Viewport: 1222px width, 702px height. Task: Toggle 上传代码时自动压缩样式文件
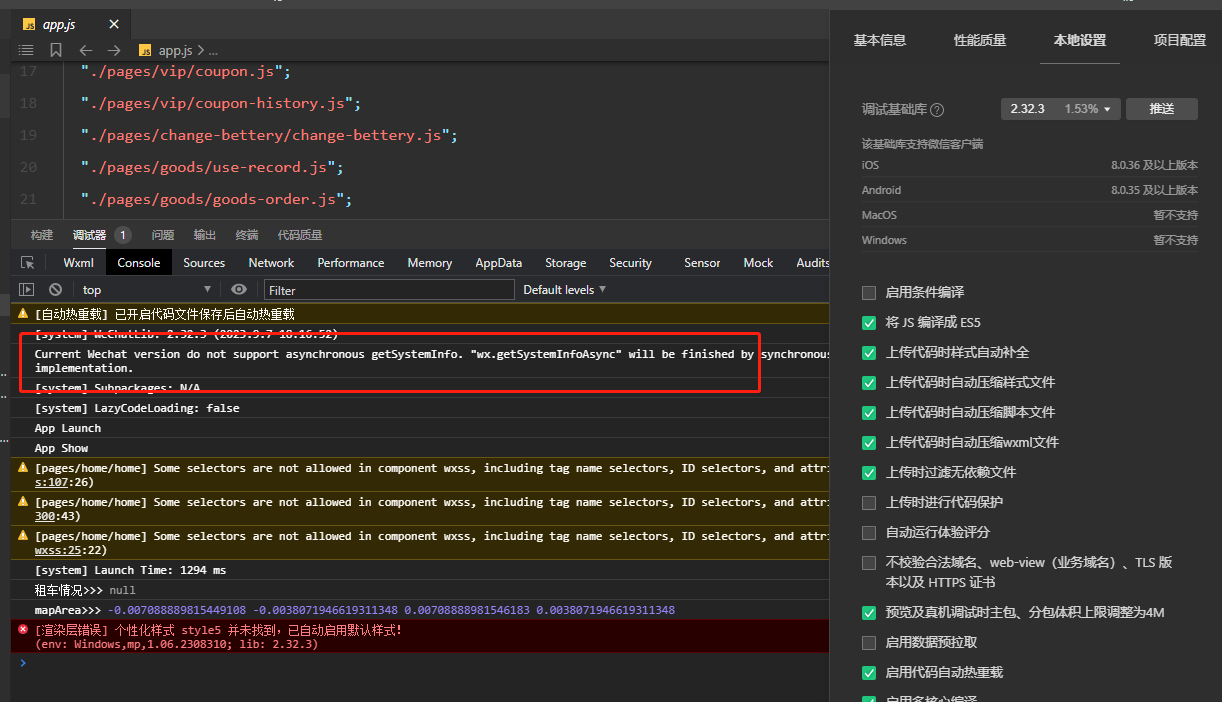(x=869, y=383)
